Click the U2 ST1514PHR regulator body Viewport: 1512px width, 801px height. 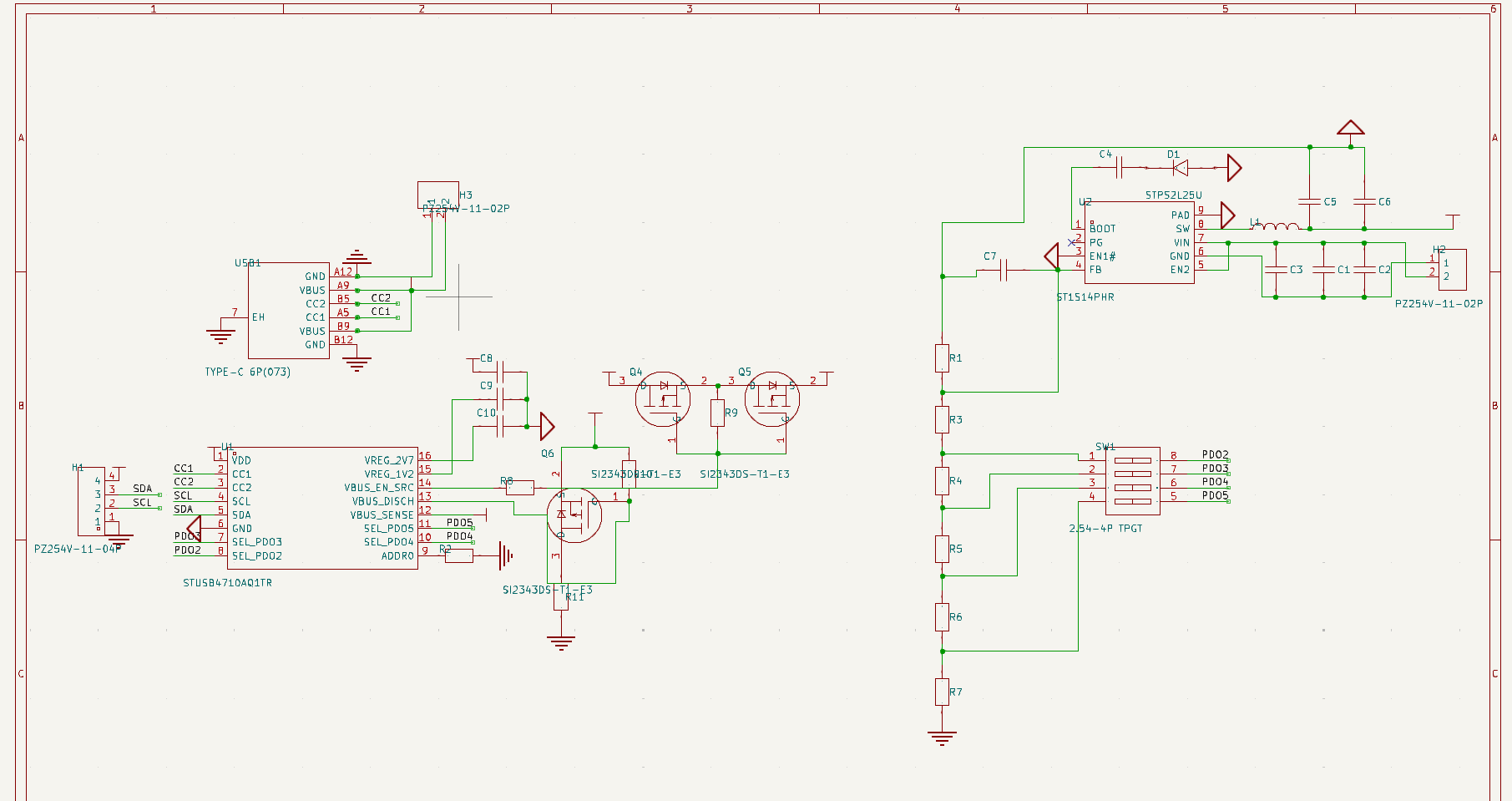[x=1139, y=242]
